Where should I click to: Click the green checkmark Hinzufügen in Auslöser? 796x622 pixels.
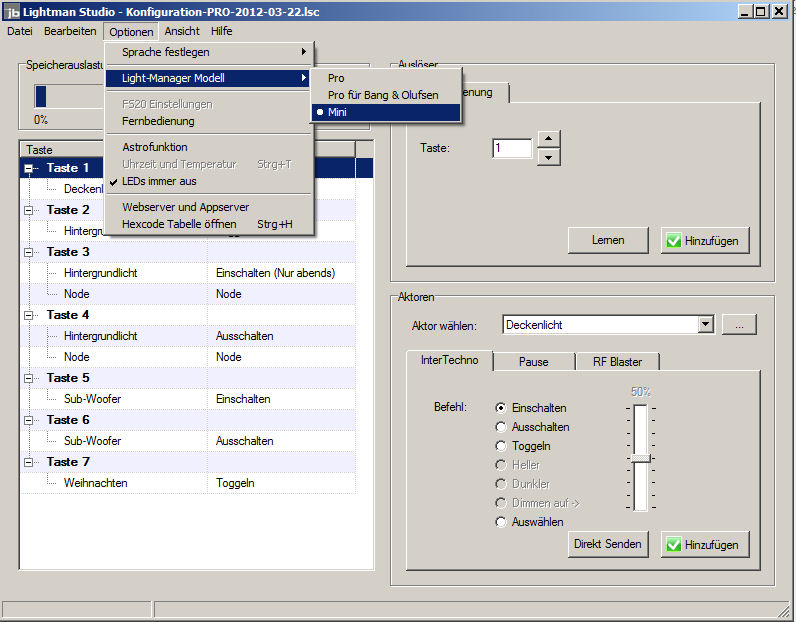[x=704, y=240]
